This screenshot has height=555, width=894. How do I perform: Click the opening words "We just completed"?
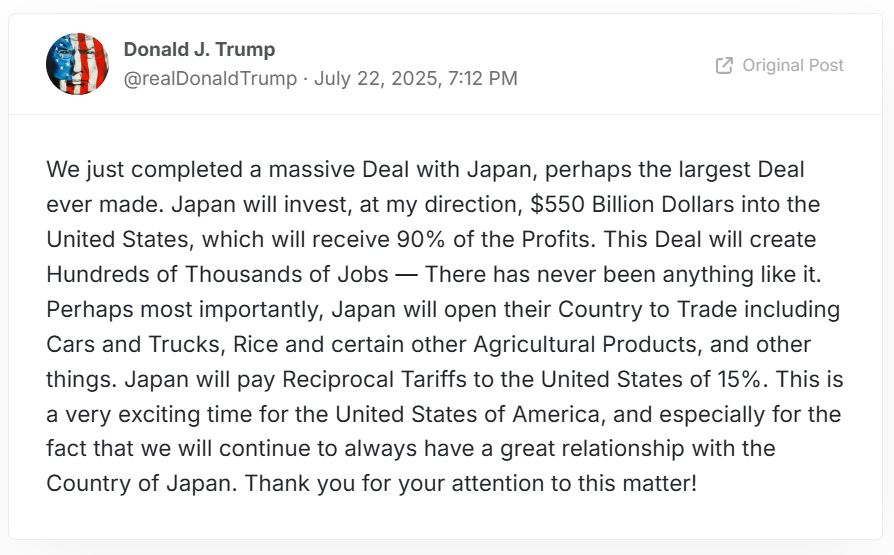pos(145,169)
